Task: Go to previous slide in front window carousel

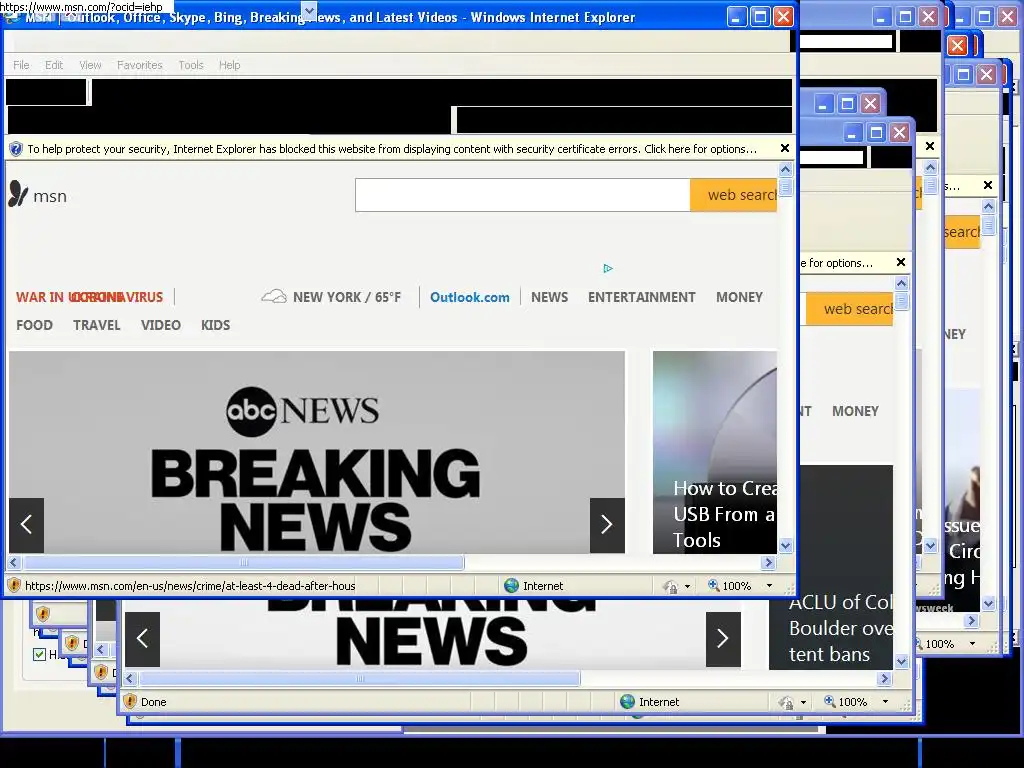Action: 27,525
